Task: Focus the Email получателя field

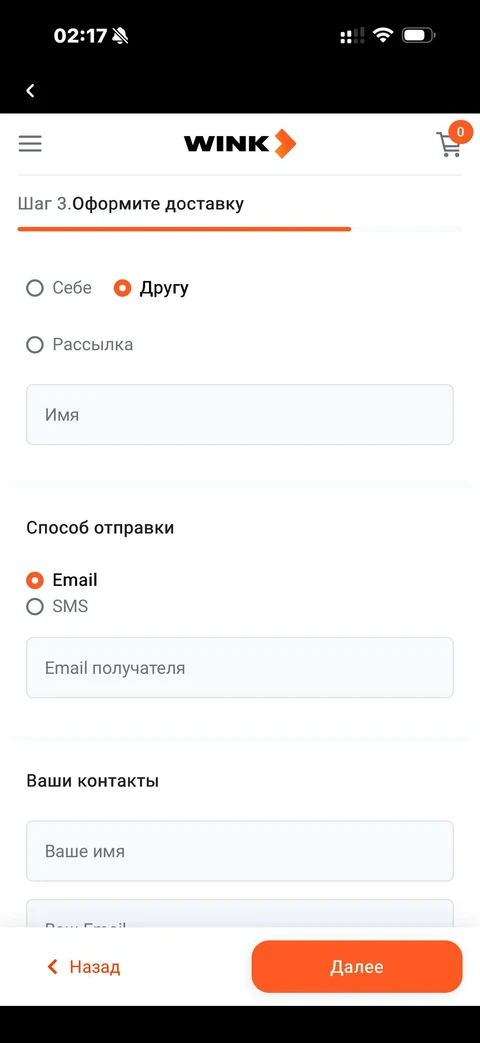Action: [239, 668]
